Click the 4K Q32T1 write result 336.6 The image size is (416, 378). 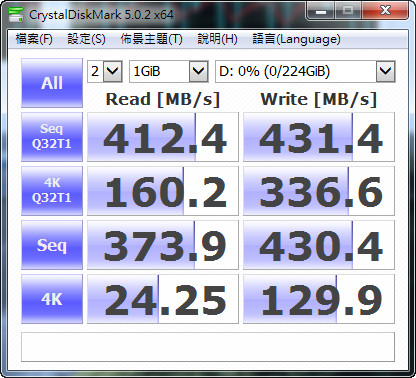(x=319, y=191)
